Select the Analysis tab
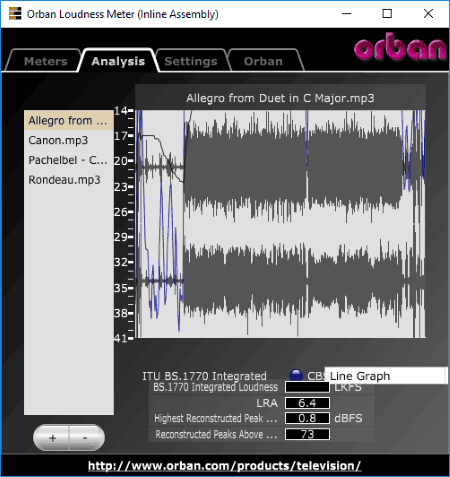450x477 pixels. pos(118,61)
